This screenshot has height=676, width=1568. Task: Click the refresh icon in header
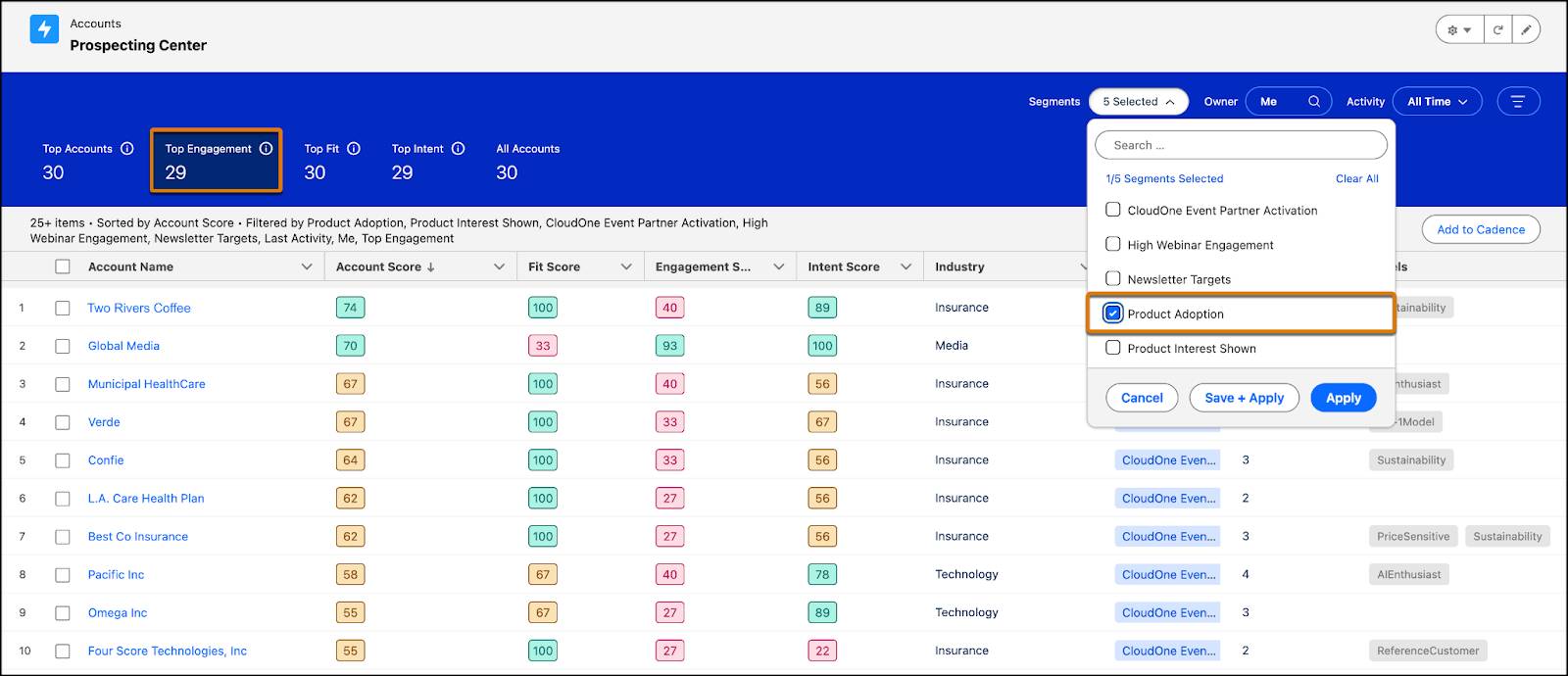pyautogui.click(x=1497, y=30)
